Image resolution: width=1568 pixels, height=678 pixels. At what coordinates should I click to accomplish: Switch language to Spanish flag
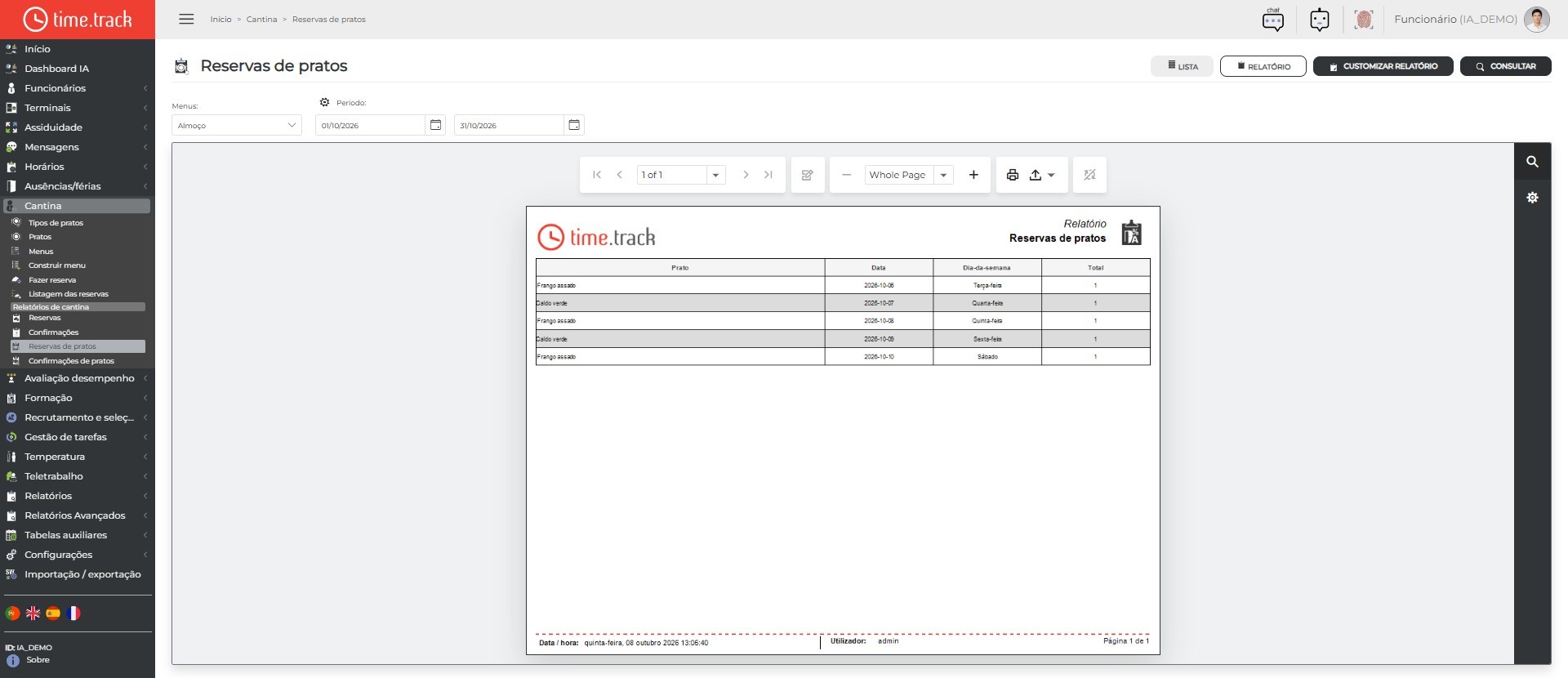[53, 613]
